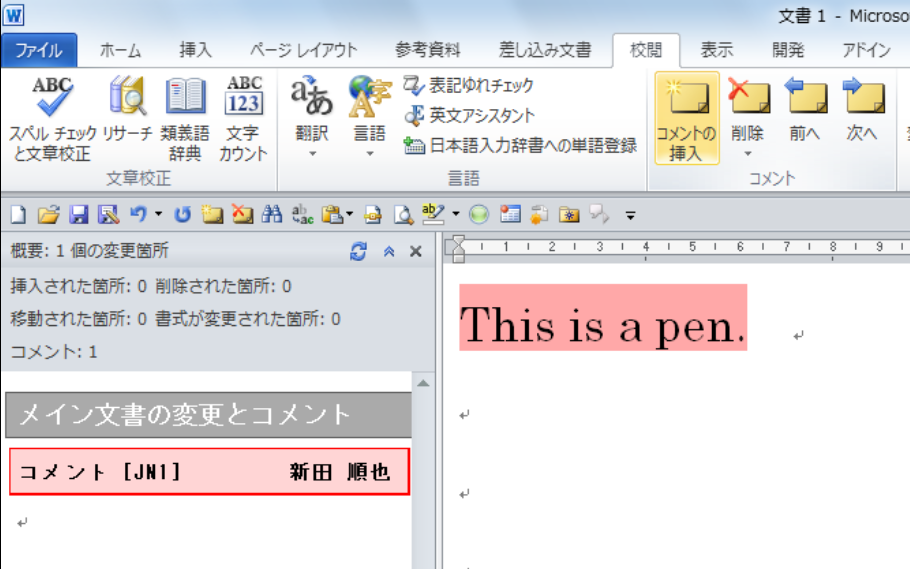This screenshot has height=569, width=910.
Task: Close the reviewing pane
Action: point(416,252)
